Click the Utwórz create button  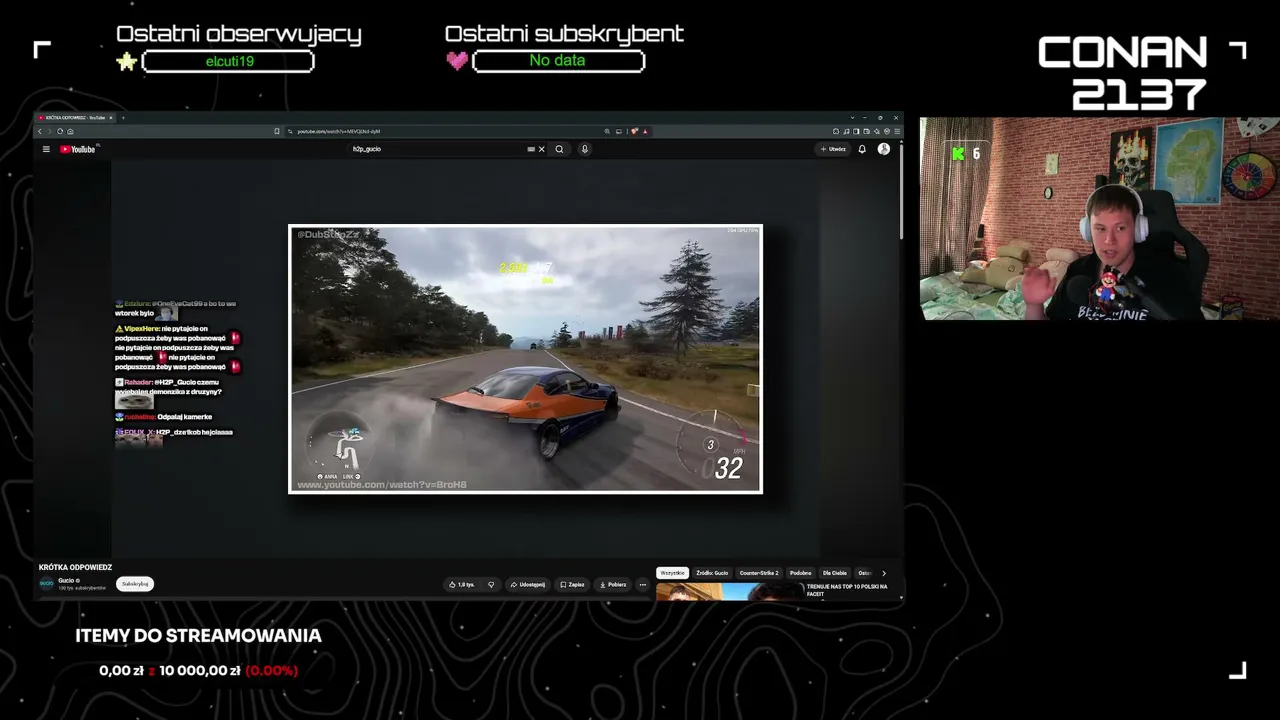coord(833,149)
